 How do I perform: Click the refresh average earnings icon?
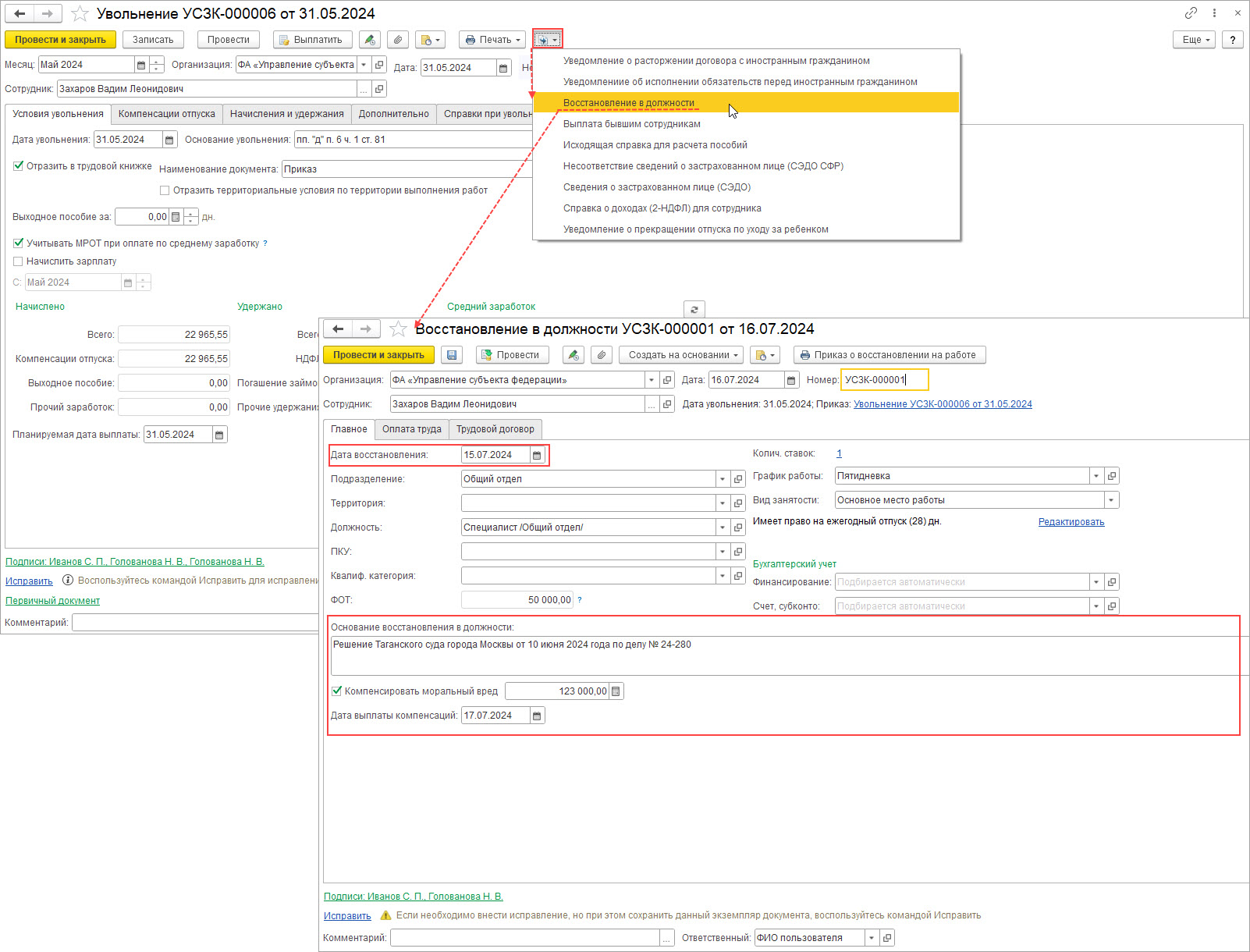(694, 310)
